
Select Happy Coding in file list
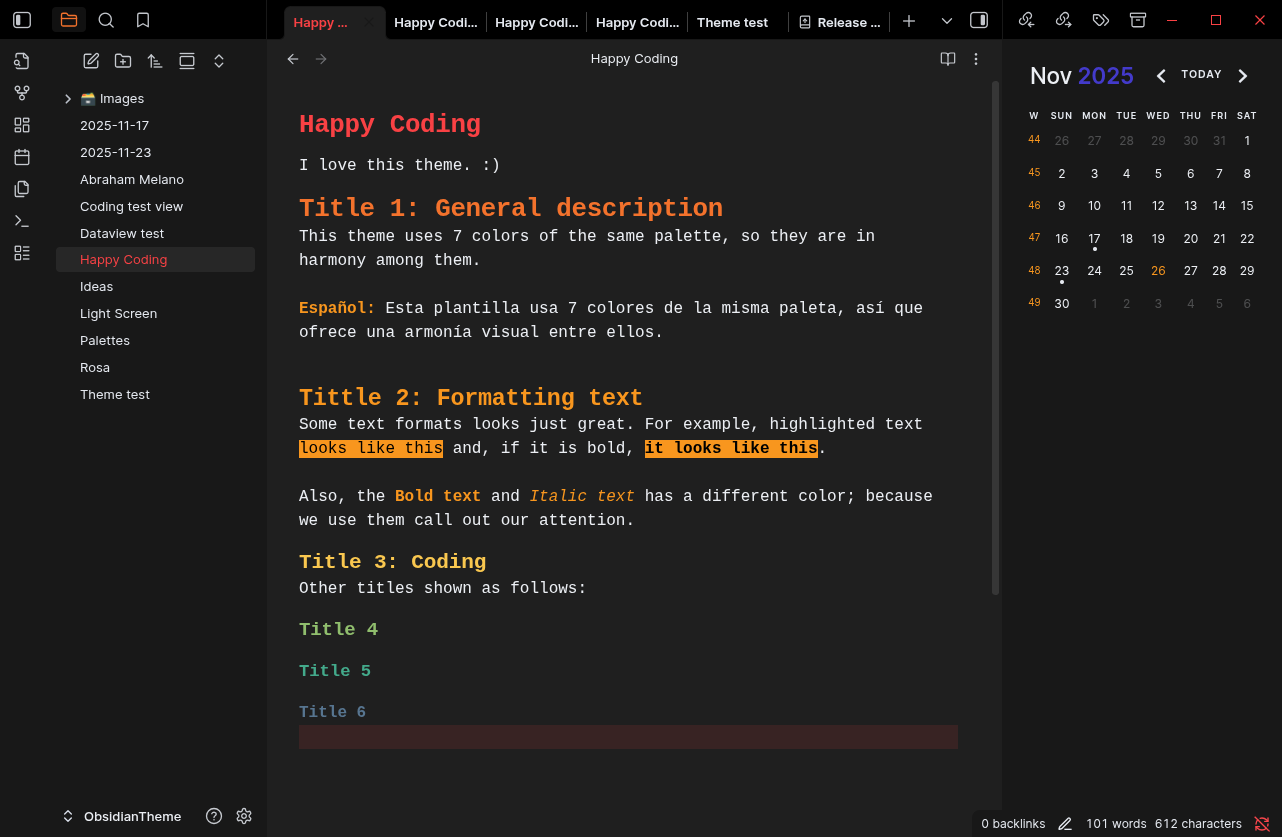pos(155,259)
